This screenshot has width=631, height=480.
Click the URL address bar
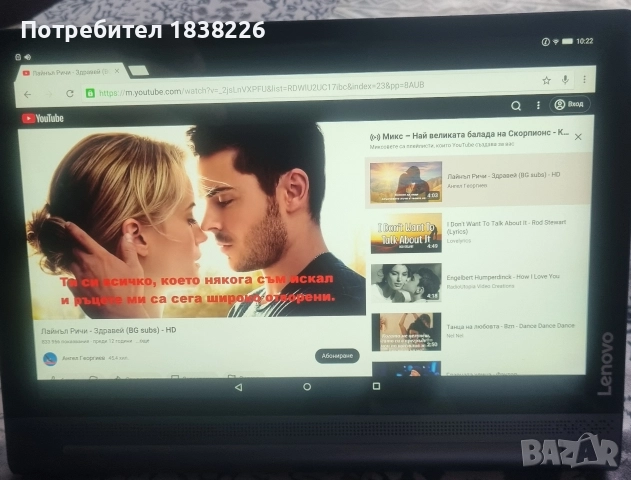point(310,88)
